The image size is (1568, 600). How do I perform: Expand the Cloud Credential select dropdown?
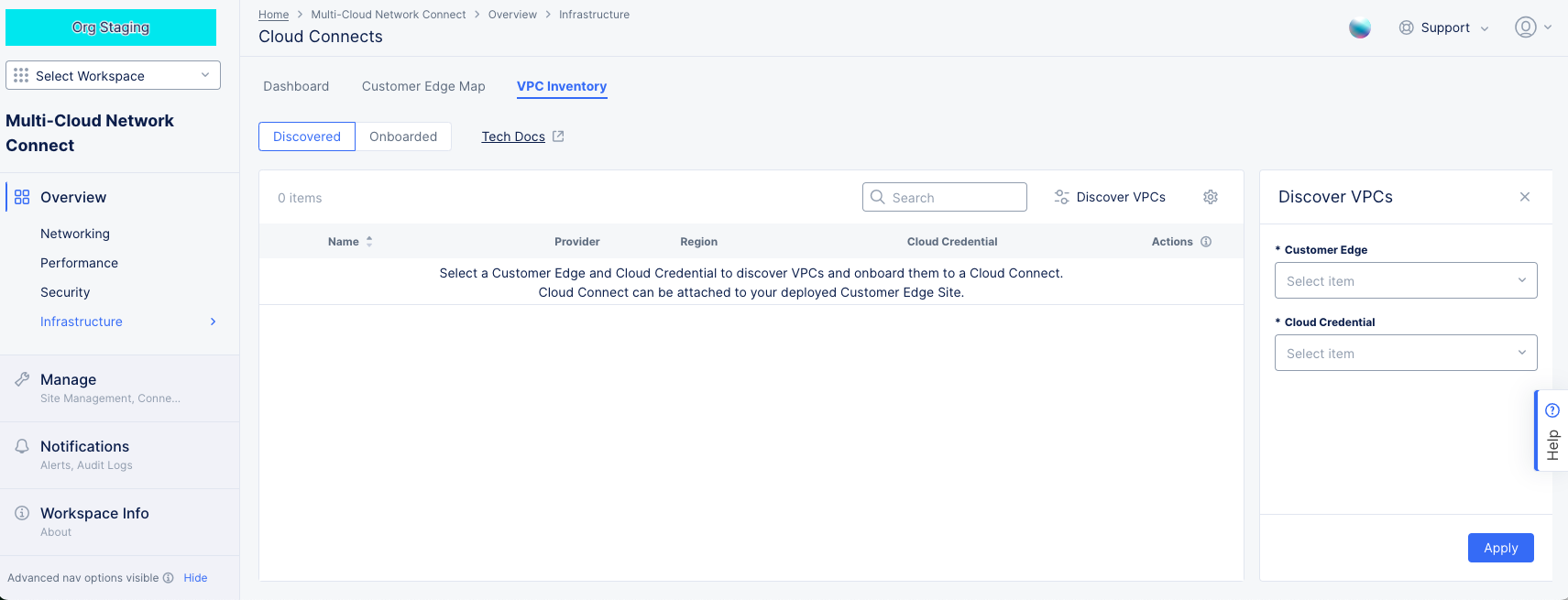click(1405, 353)
